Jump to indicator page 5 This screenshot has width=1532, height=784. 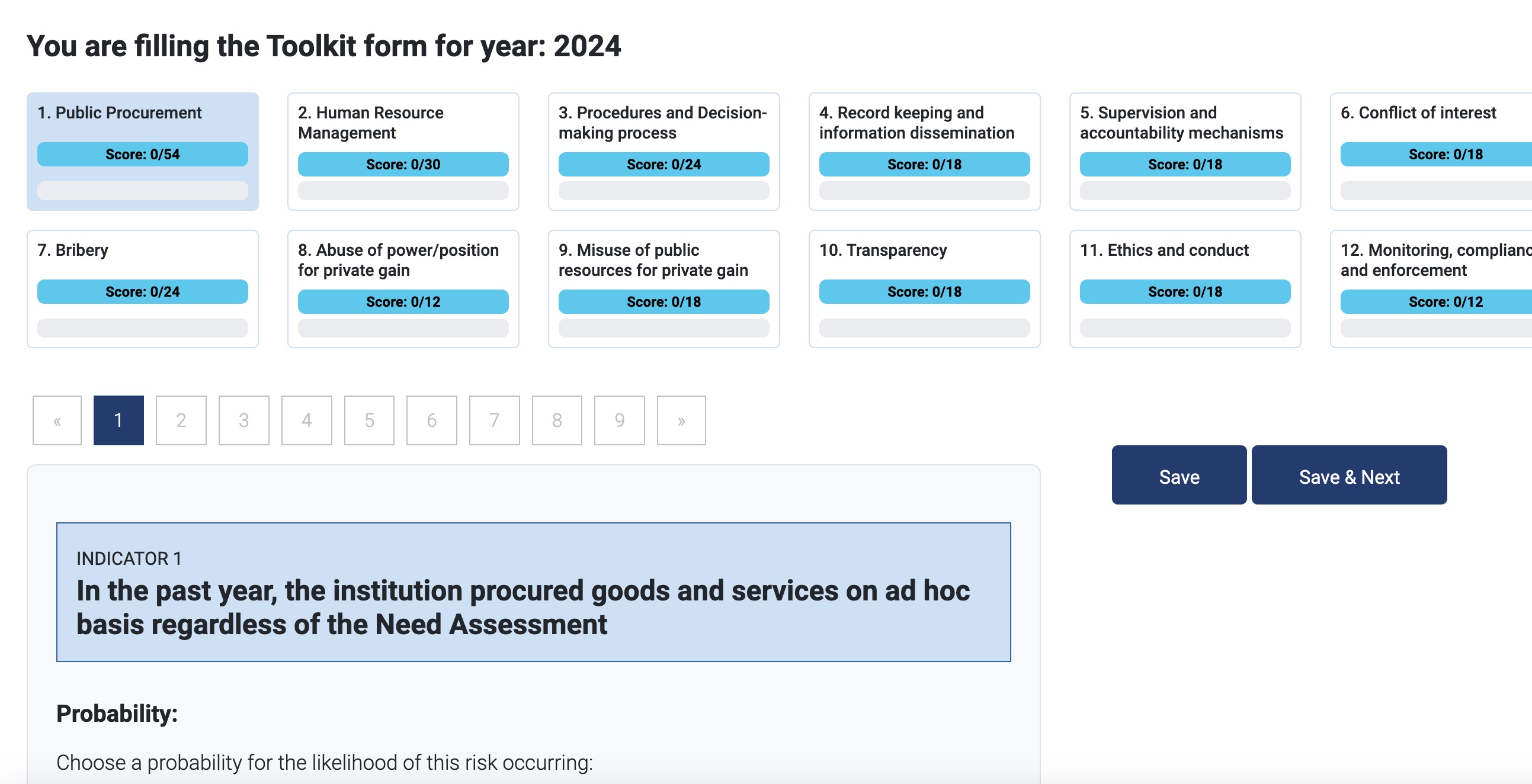pos(368,420)
